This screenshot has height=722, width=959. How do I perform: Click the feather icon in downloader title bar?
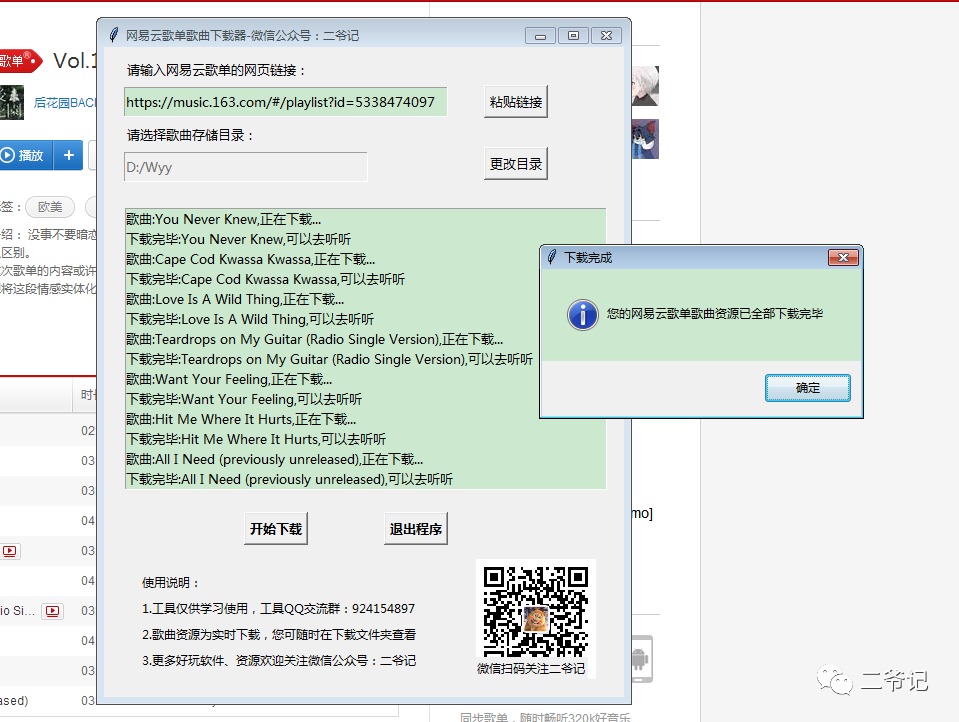coord(114,35)
